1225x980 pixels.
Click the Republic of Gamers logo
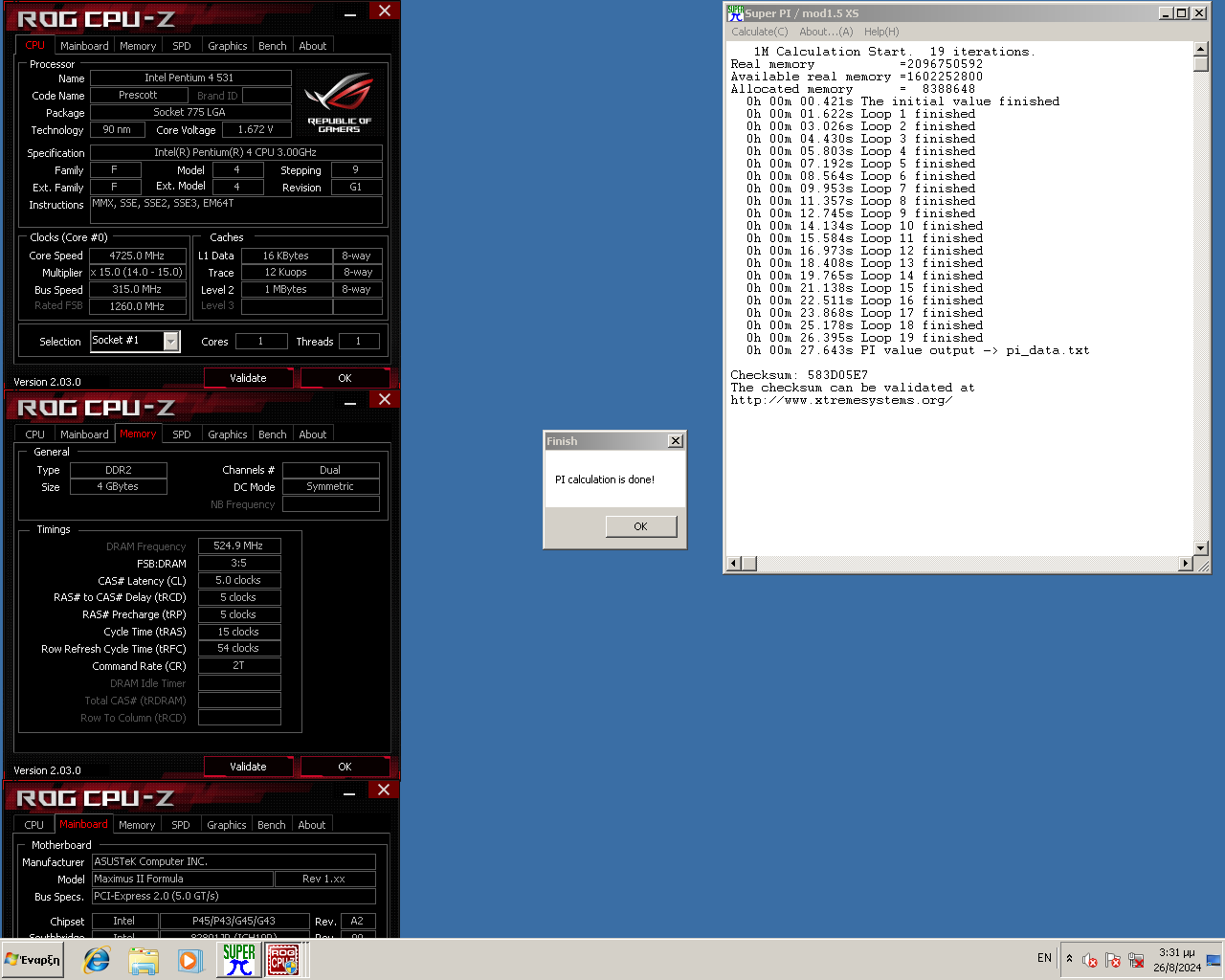pyautogui.click(x=339, y=103)
